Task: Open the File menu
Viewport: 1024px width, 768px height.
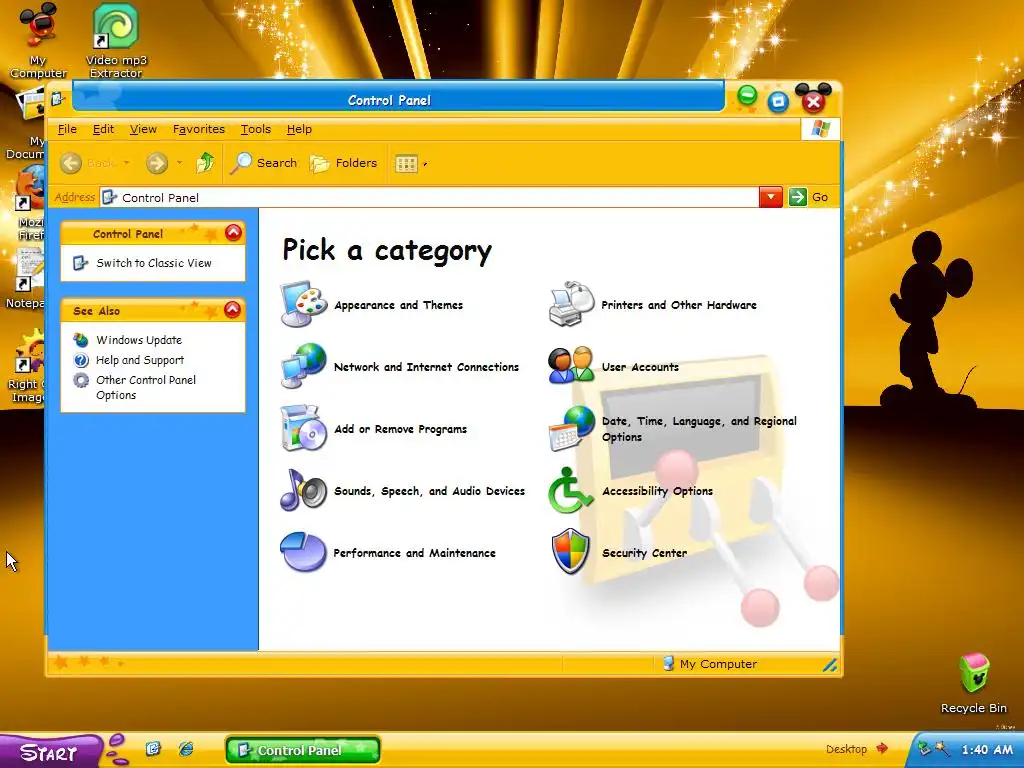Action: pyautogui.click(x=67, y=129)
